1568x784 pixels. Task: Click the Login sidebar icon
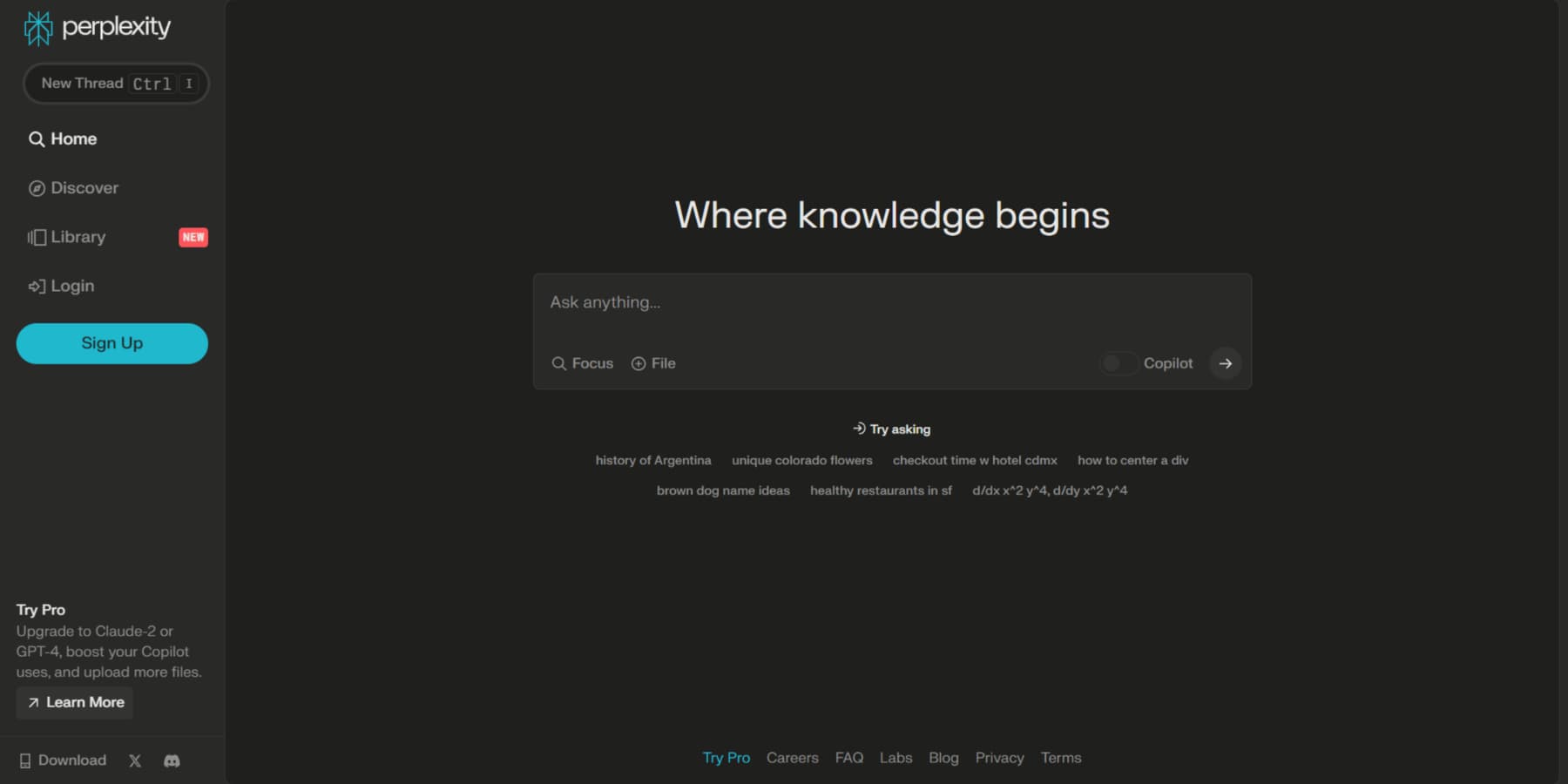pyautogui.click(x=36, y=286)
